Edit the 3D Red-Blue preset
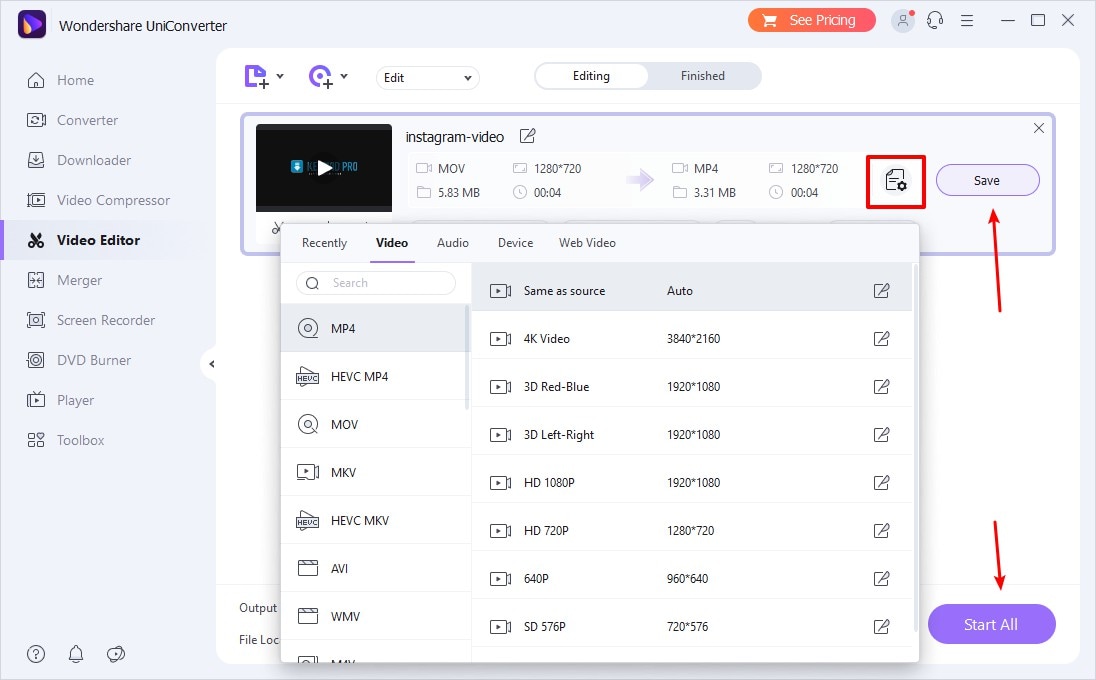Image resolution: width=1096 pixels, height=680 pixels. [881, 386]
